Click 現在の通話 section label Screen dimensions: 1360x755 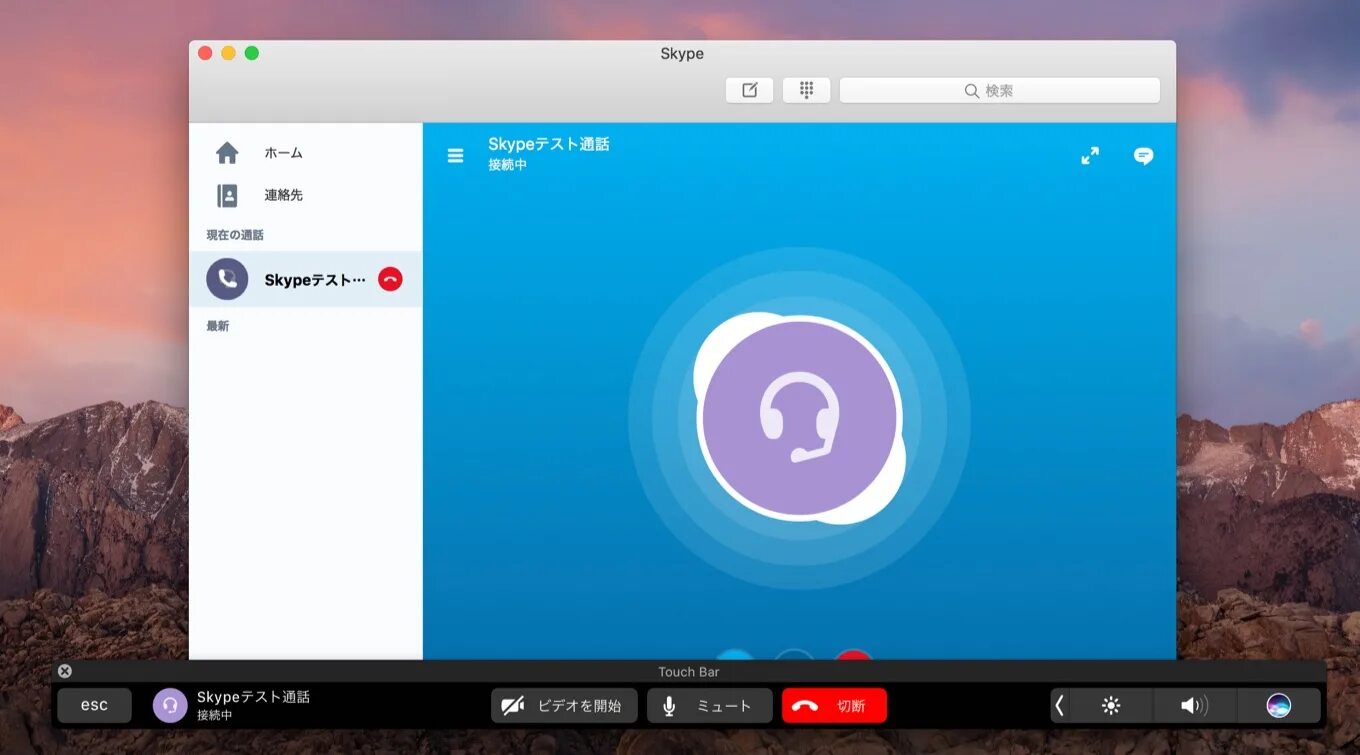[235, 235]
